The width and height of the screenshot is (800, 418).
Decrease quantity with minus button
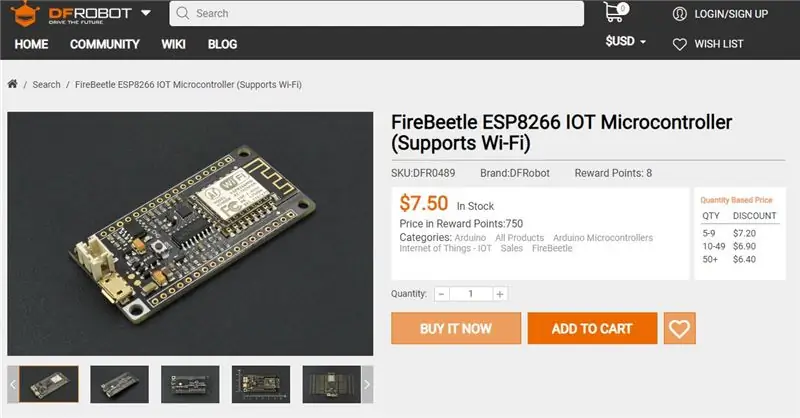[x=442, y=294]
